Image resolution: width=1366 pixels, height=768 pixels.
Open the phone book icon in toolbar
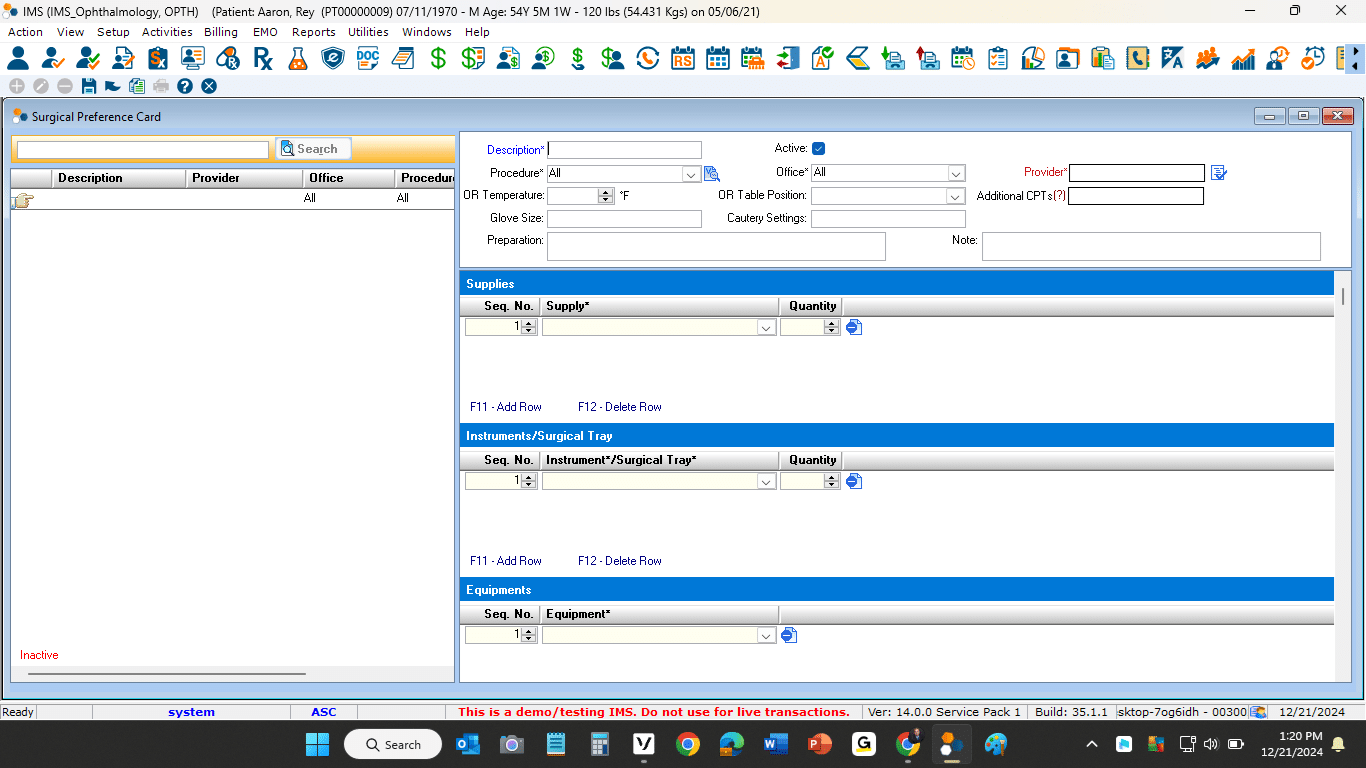1137,58
